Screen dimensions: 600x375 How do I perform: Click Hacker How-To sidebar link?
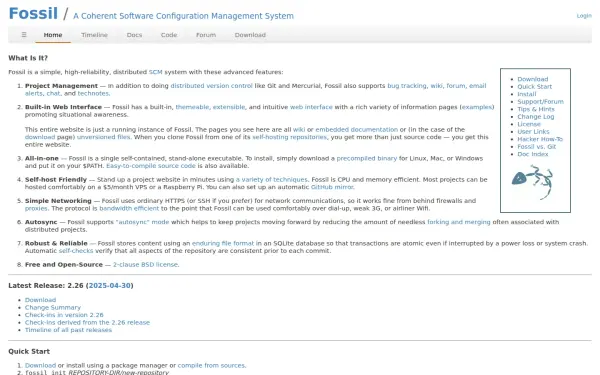point(540,139)
